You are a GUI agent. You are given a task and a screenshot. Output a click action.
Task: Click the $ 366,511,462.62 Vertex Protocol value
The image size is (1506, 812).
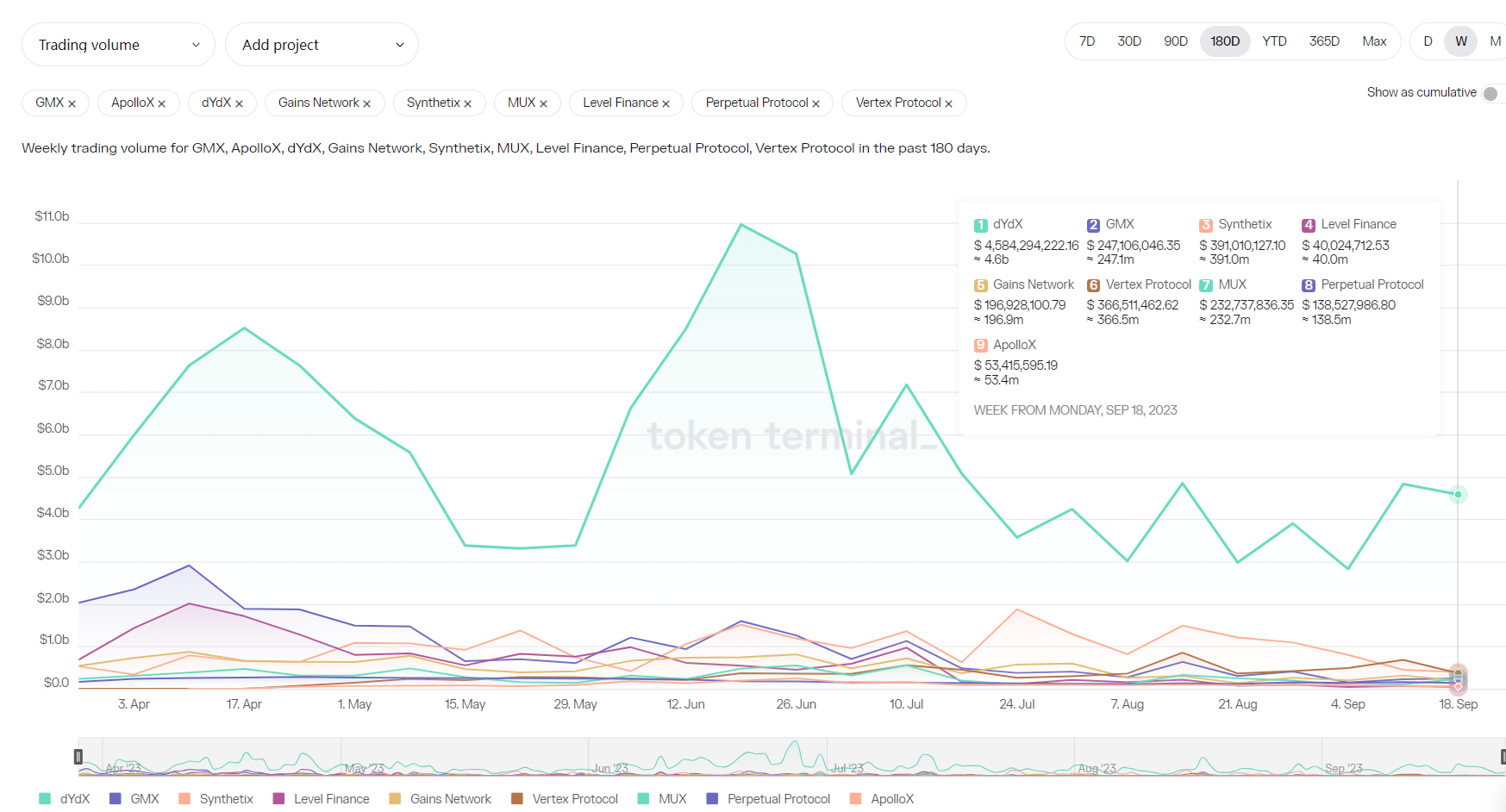[x=1133, y=305]
